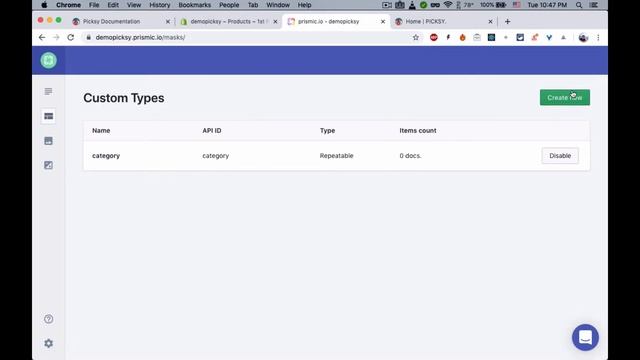The height and width of the screenshot is (360, 640).
Task: Open the Chrome three-dot menu
Action: coord(598,38)
